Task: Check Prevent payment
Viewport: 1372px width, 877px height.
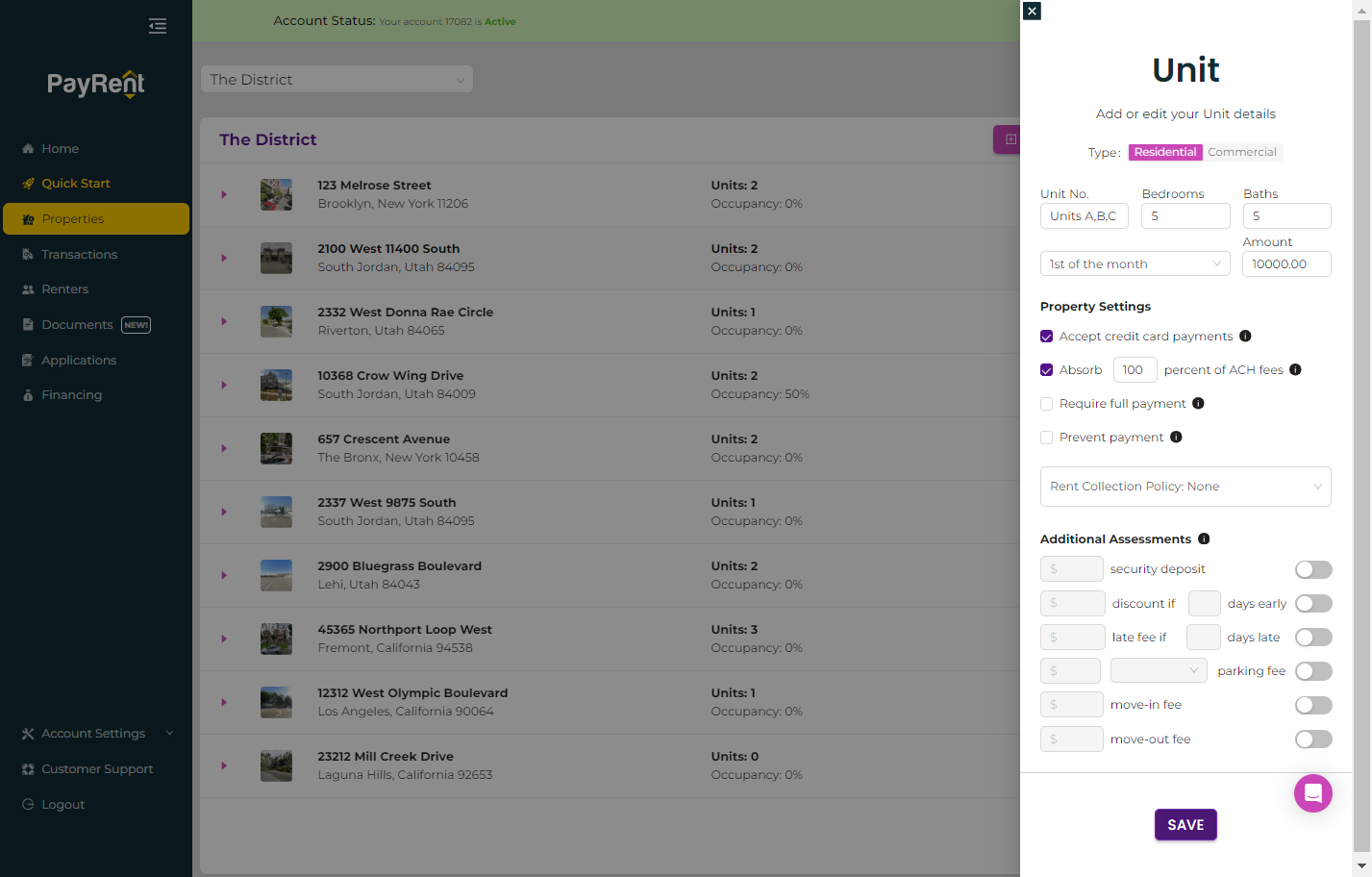Action: pyautogui.click(x=1046, y=438)
